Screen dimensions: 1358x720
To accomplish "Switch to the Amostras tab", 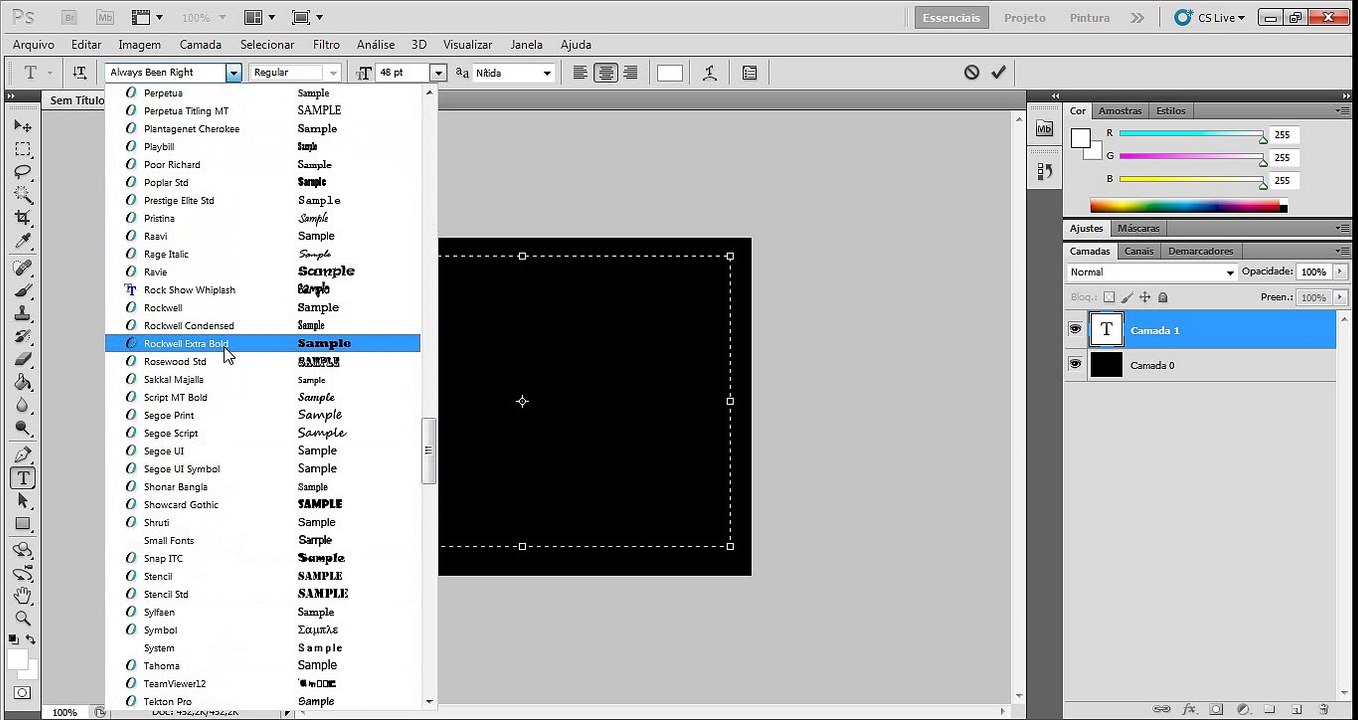I will coord(1120,111).
